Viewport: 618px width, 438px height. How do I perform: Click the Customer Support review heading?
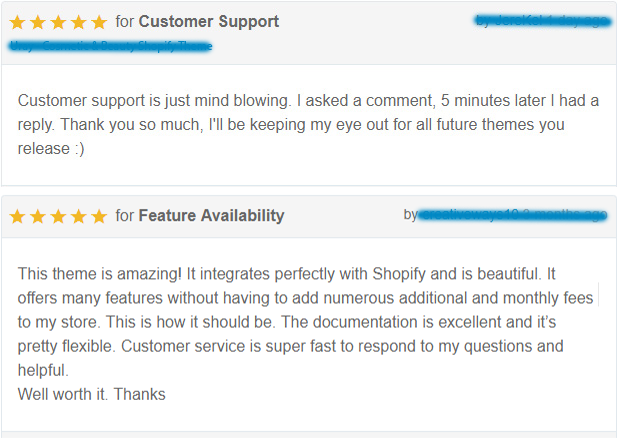coord(208,21)
